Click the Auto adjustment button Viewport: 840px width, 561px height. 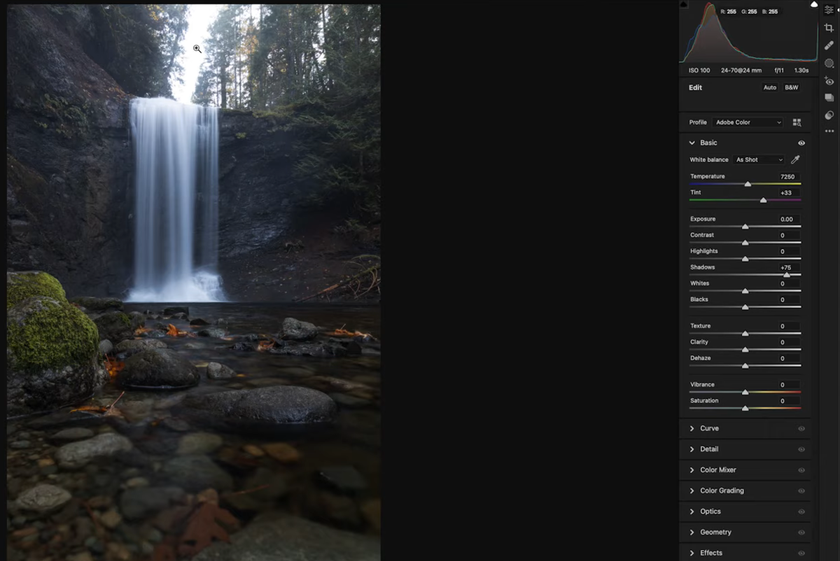click(x=770, y=87)
